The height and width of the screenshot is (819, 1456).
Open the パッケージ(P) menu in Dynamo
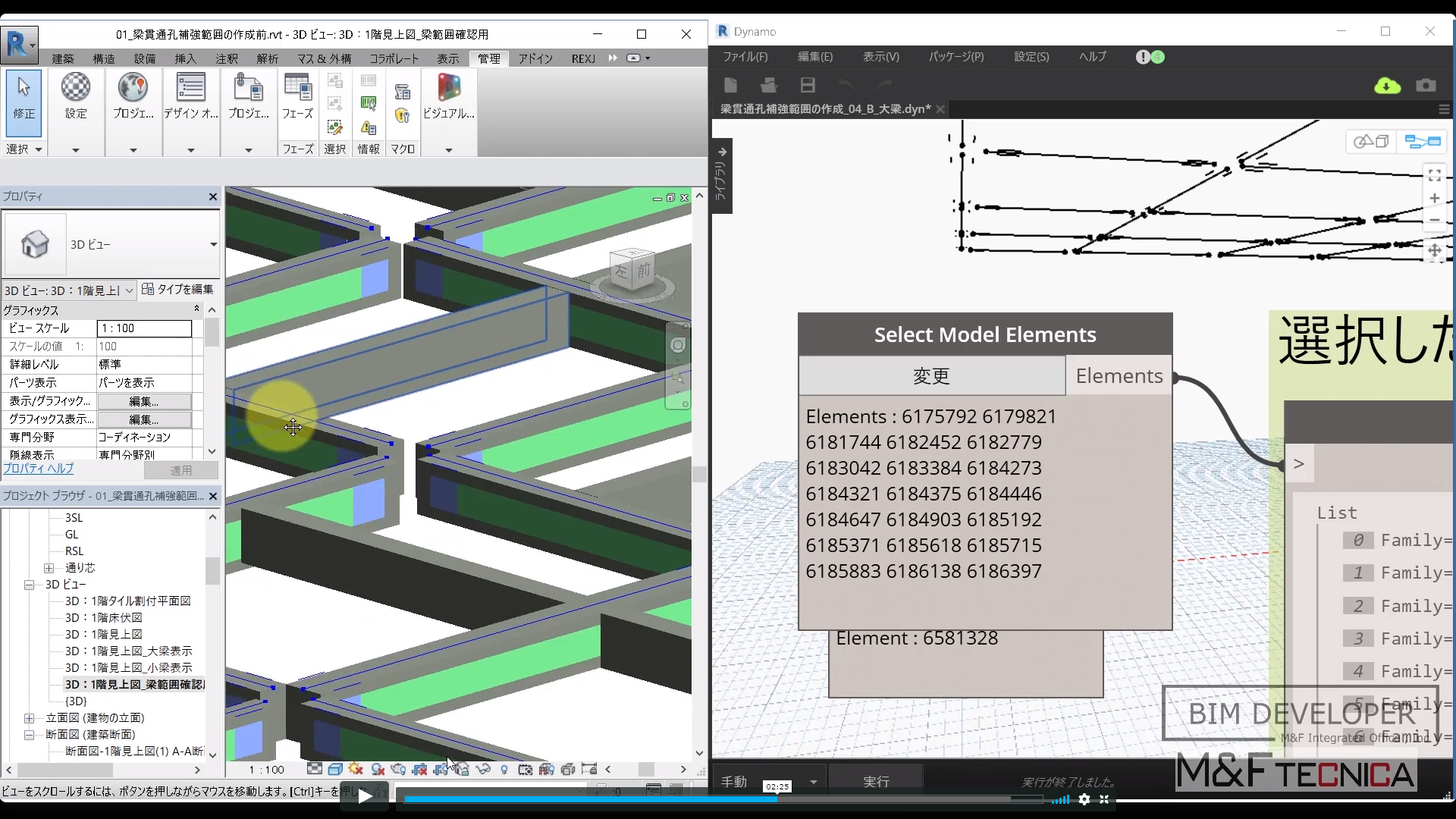tap(955, 57)
